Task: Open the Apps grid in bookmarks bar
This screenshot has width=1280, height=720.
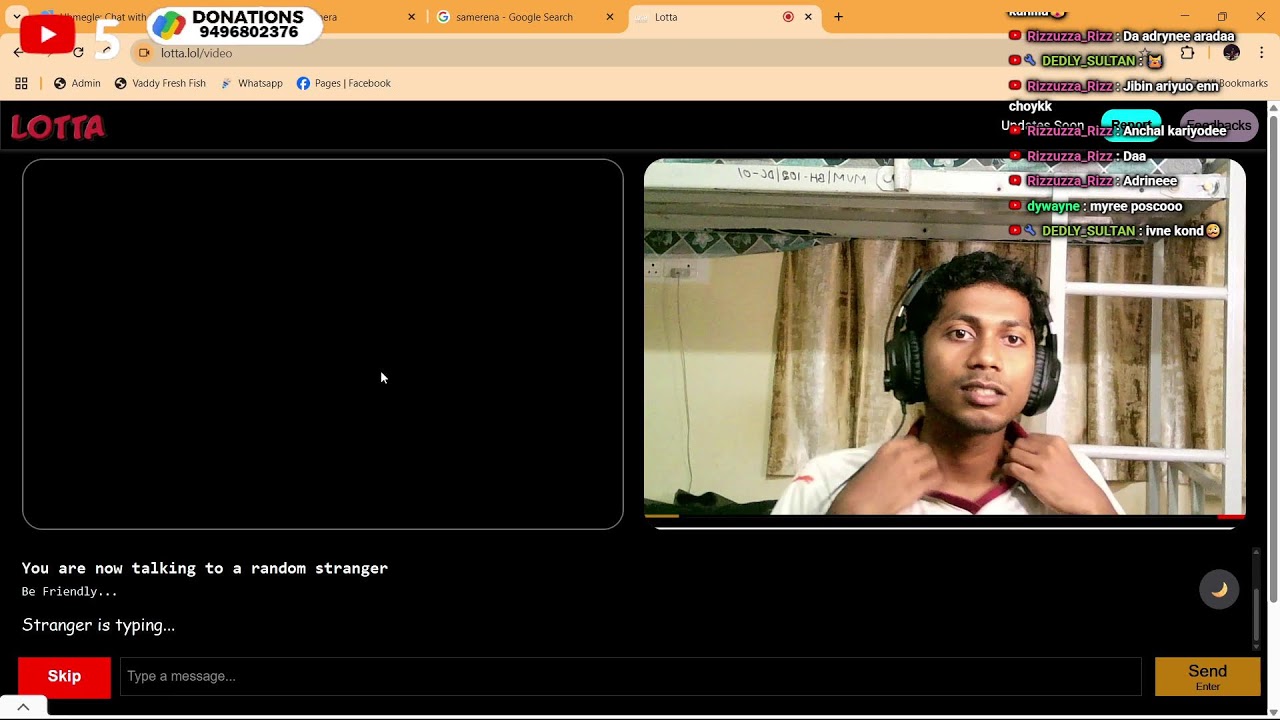Action: [x=21, y=83]
